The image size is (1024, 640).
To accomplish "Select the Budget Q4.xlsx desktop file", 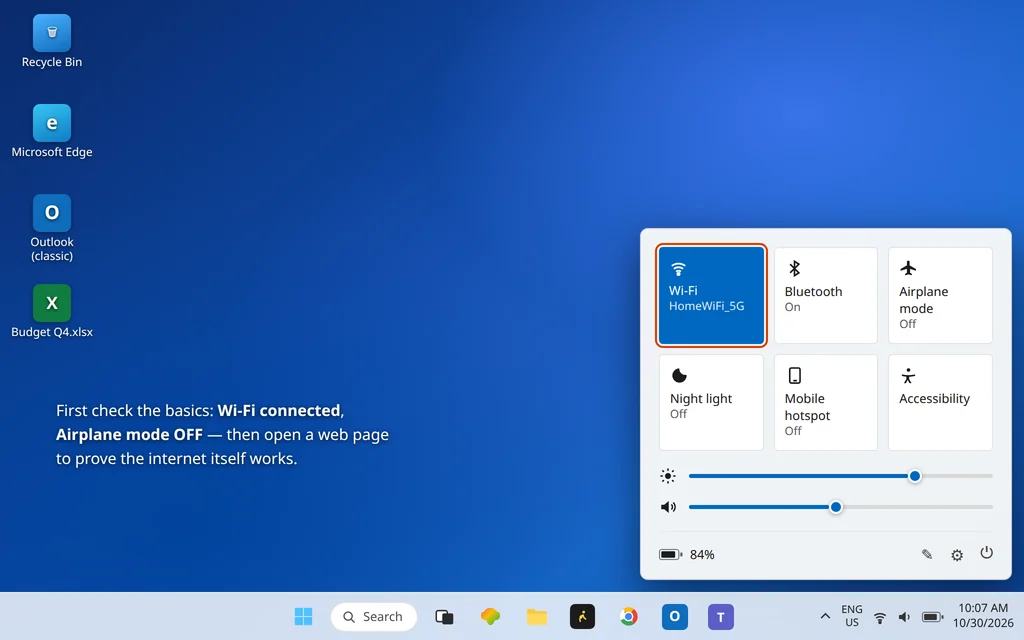I will pyautogui.click(x=52, y=312).
